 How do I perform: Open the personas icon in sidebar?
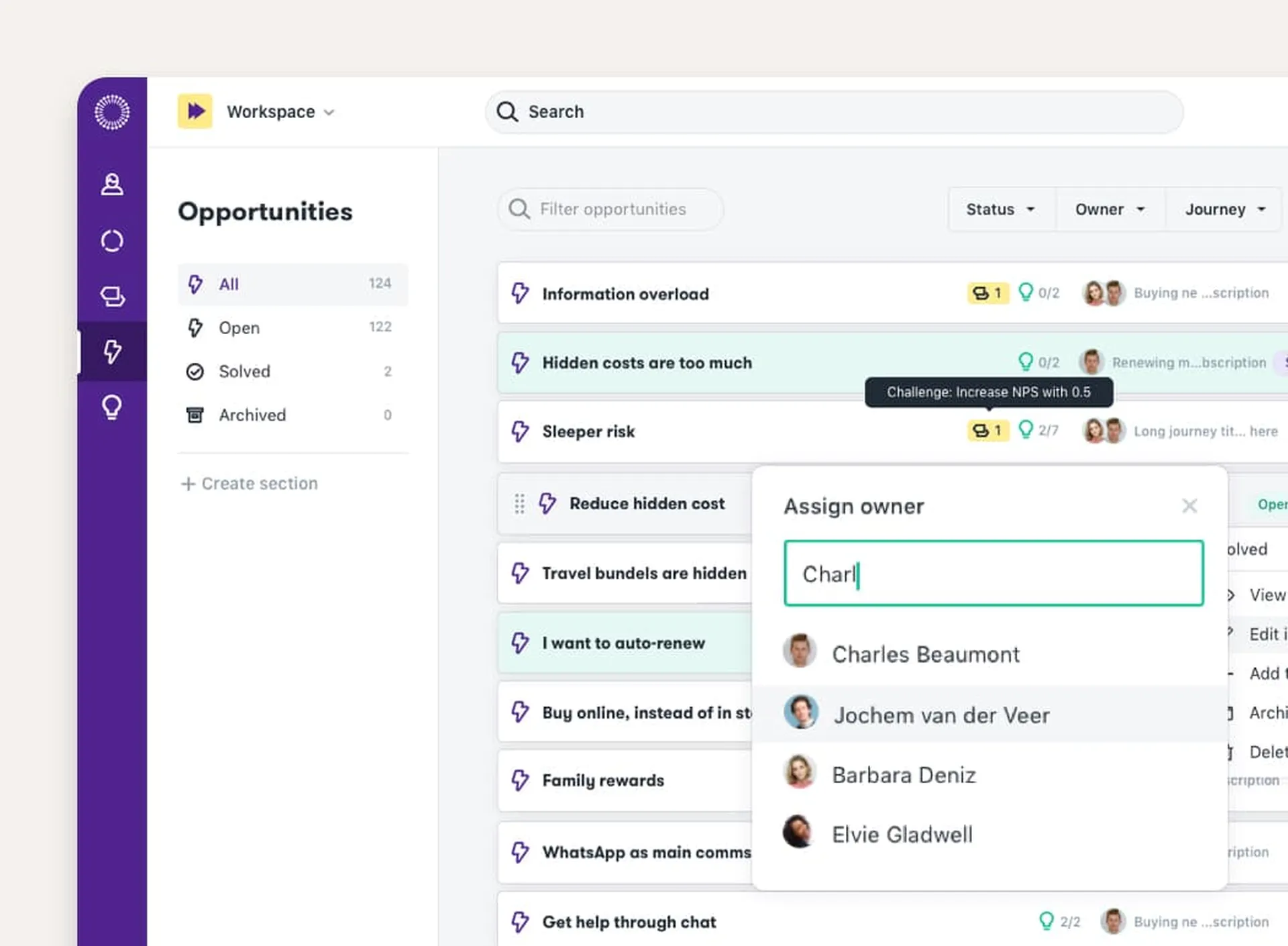coord(112,184)
